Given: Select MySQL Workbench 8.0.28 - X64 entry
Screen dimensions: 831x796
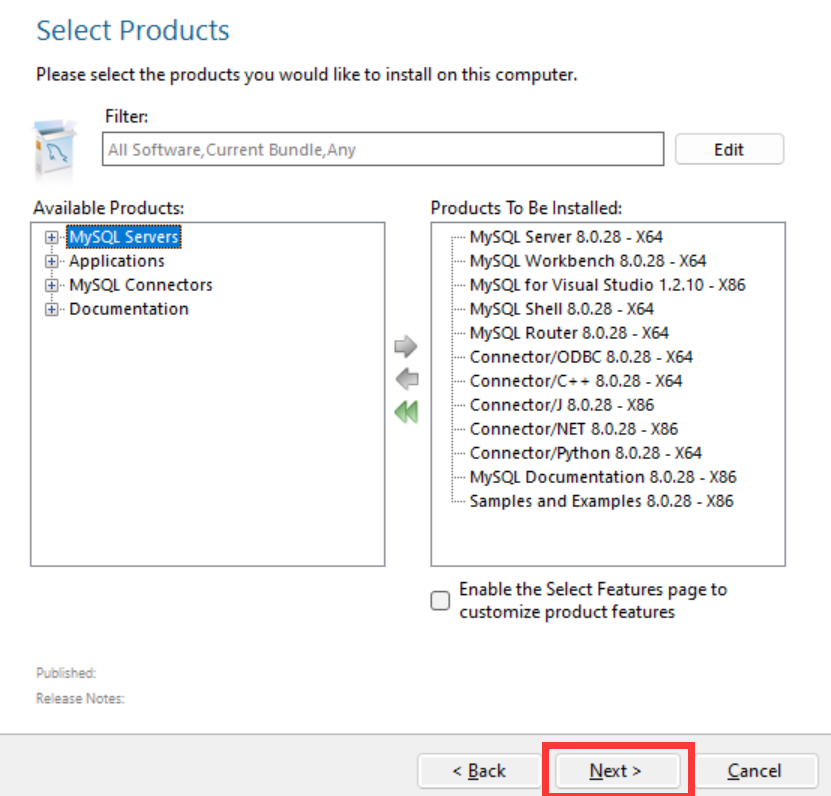Looking at the screenshot, I should pos(588,261).
